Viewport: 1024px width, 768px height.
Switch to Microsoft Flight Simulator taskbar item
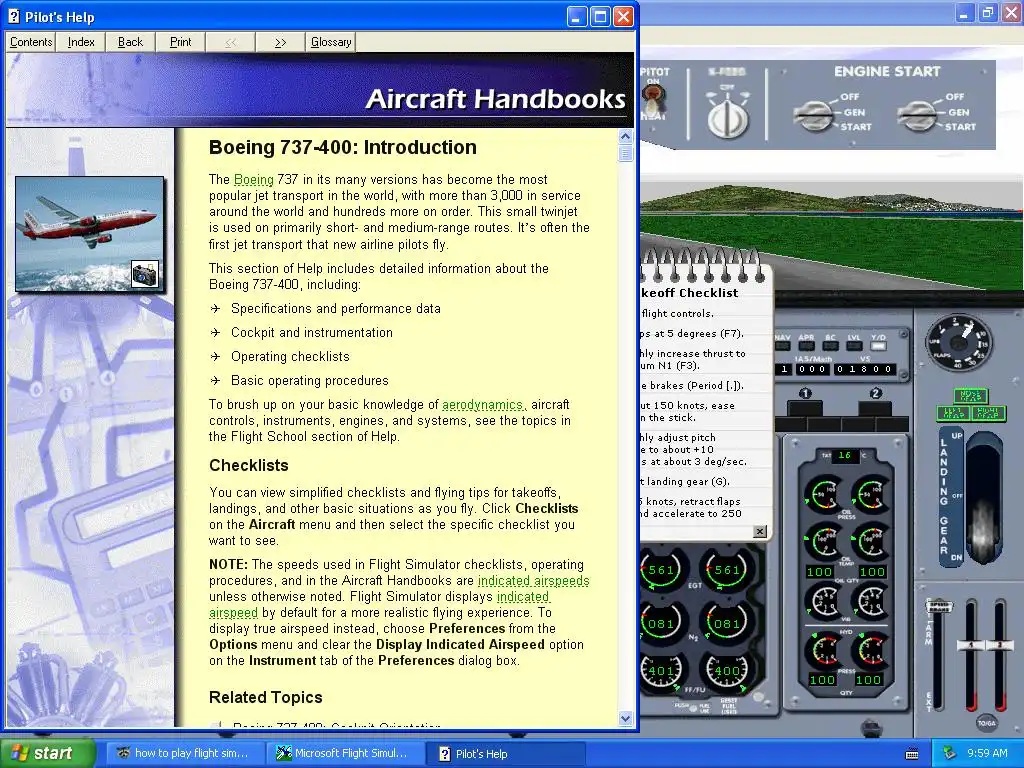tap(344, 754)
